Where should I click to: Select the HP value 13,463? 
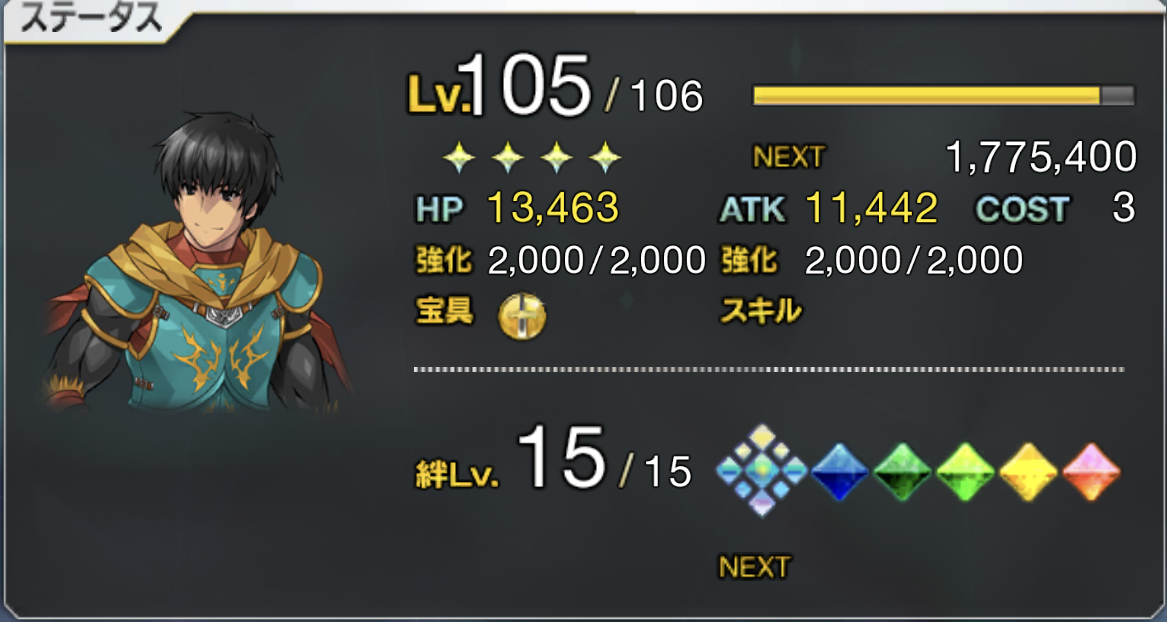(553, 209)
